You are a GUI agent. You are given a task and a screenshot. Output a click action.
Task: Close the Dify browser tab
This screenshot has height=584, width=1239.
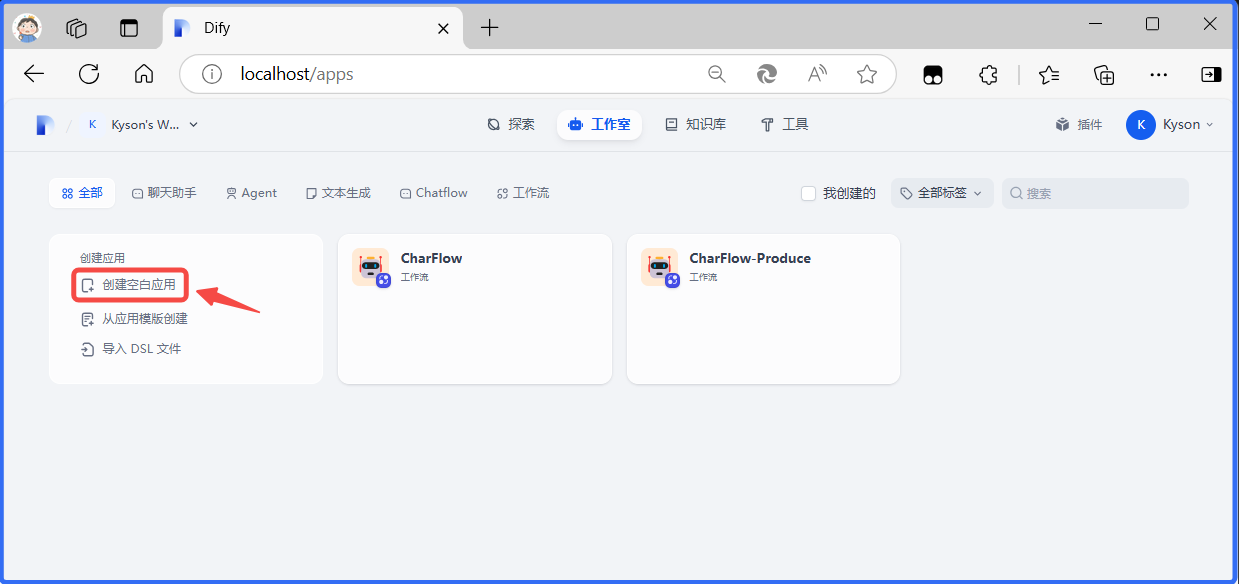pyautogui.click(x=443, y=28)
